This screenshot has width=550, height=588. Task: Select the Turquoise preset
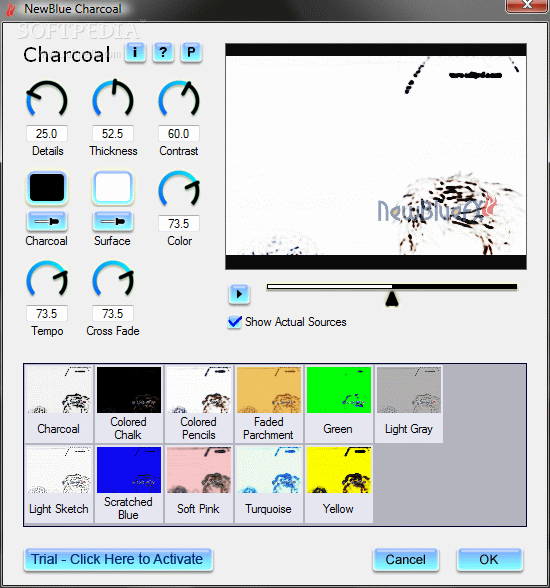pos(269,484)
